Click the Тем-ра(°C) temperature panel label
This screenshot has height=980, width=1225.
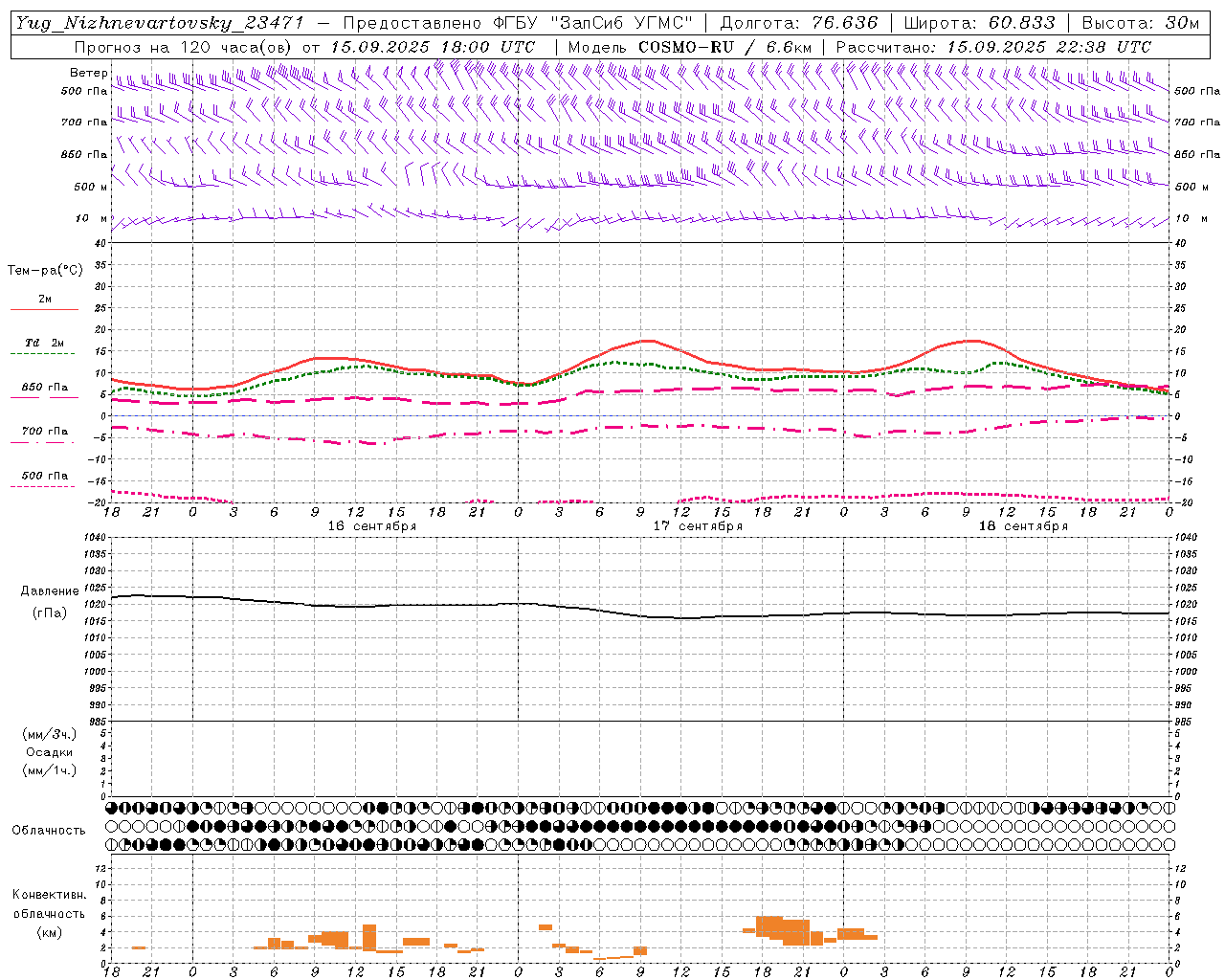coord(45,271)
